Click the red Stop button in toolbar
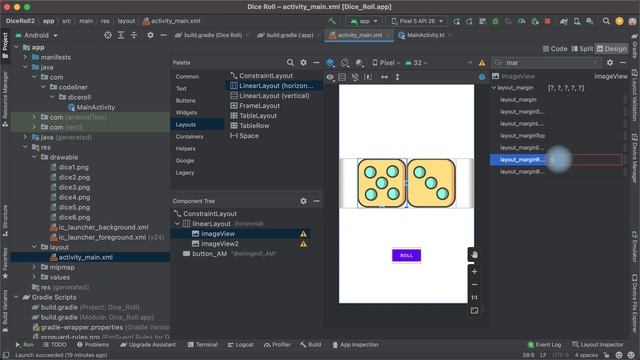 547,21
